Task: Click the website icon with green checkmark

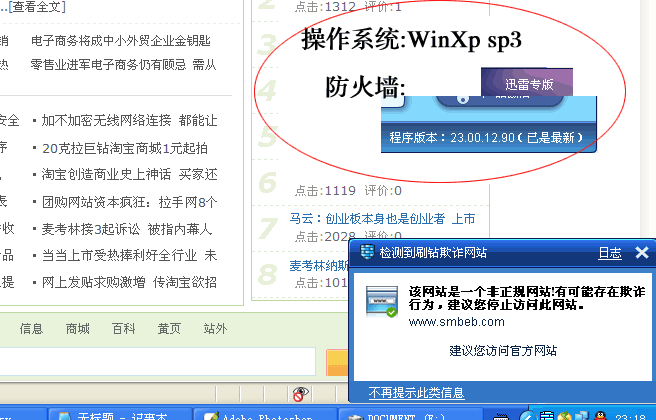Action: tap(382, 302)
